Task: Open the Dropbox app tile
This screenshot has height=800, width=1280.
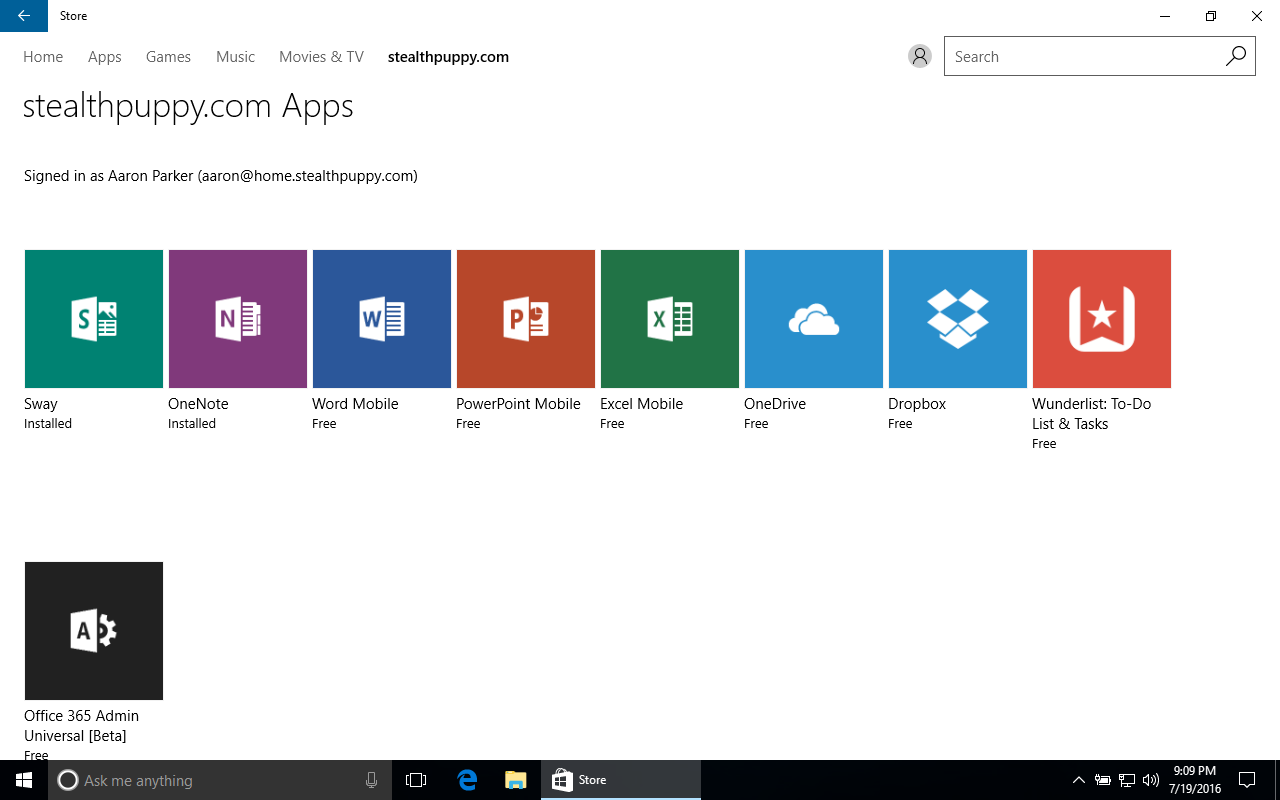Action: pos(958,319)
